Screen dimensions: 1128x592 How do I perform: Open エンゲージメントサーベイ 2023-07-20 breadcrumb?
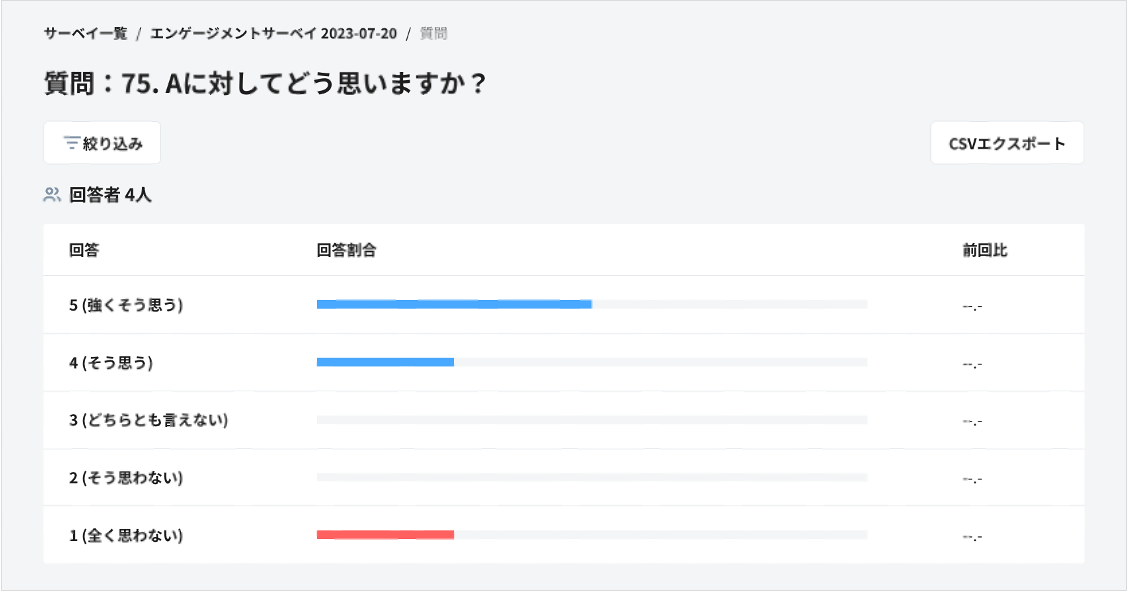pos(271,32)
